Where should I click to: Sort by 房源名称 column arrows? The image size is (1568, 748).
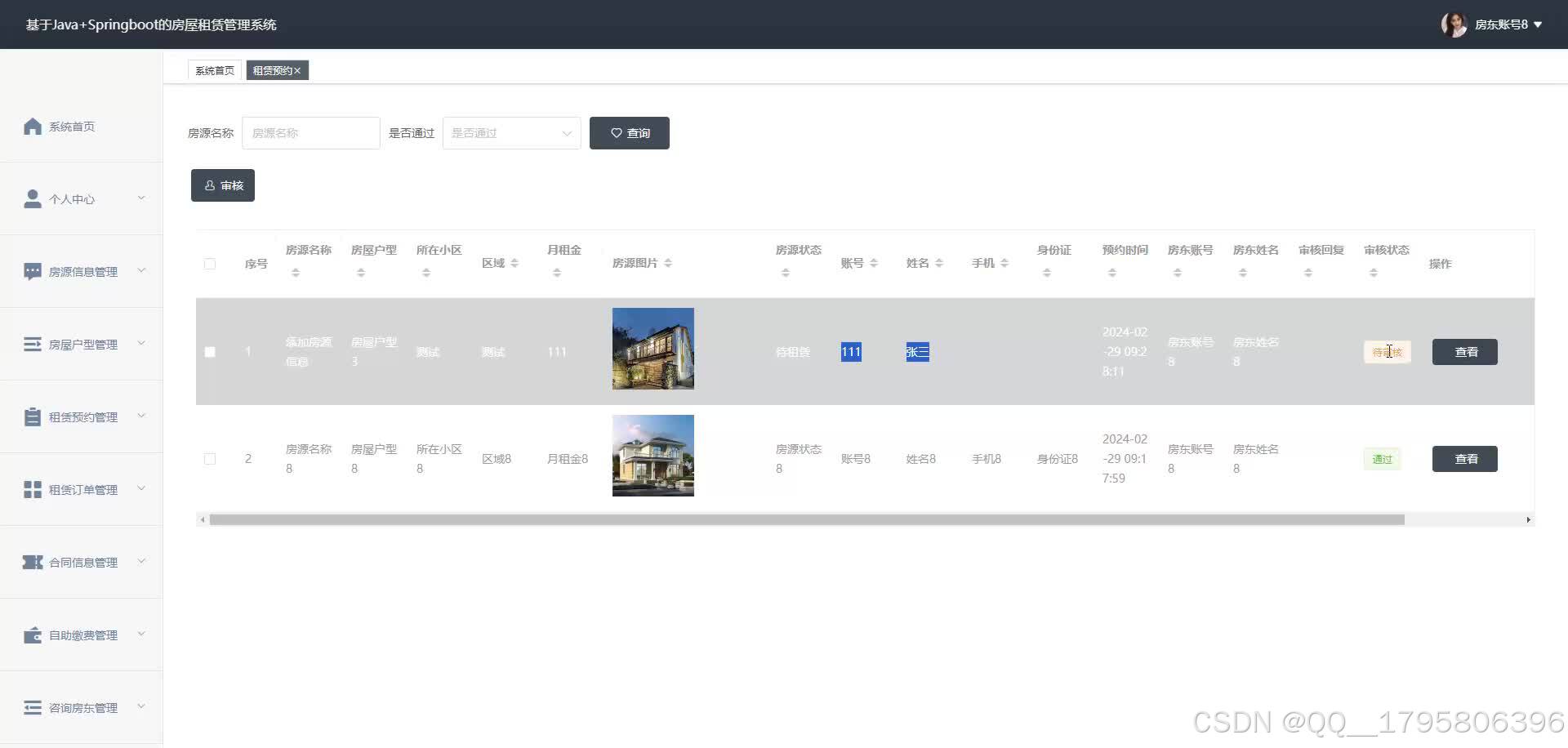point(296,273)
